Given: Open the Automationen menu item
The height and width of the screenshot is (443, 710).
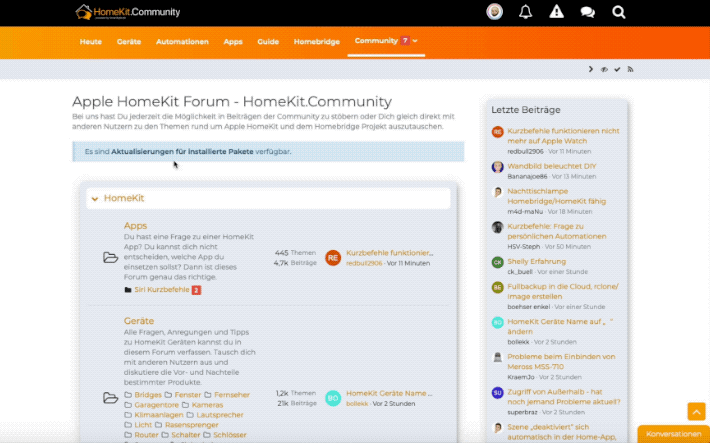Looking at the screenshot, I should 182,41.
